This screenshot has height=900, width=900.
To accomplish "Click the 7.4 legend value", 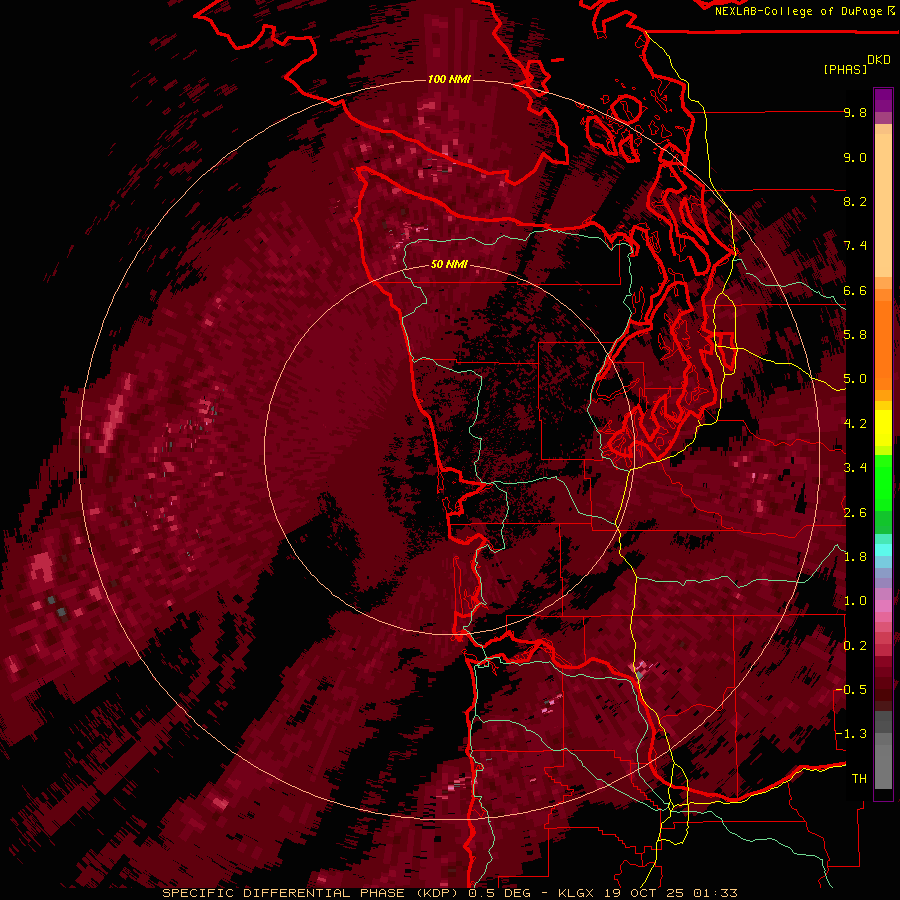I will click(x=855, y=246).
